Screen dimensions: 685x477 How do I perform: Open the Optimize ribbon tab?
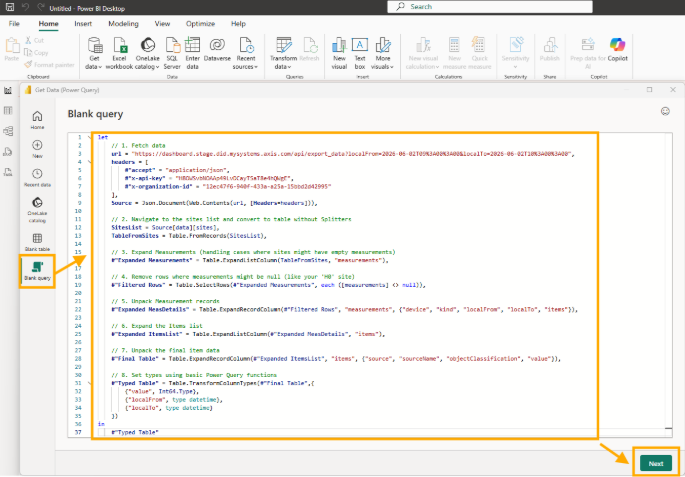(x=200, y=24)
